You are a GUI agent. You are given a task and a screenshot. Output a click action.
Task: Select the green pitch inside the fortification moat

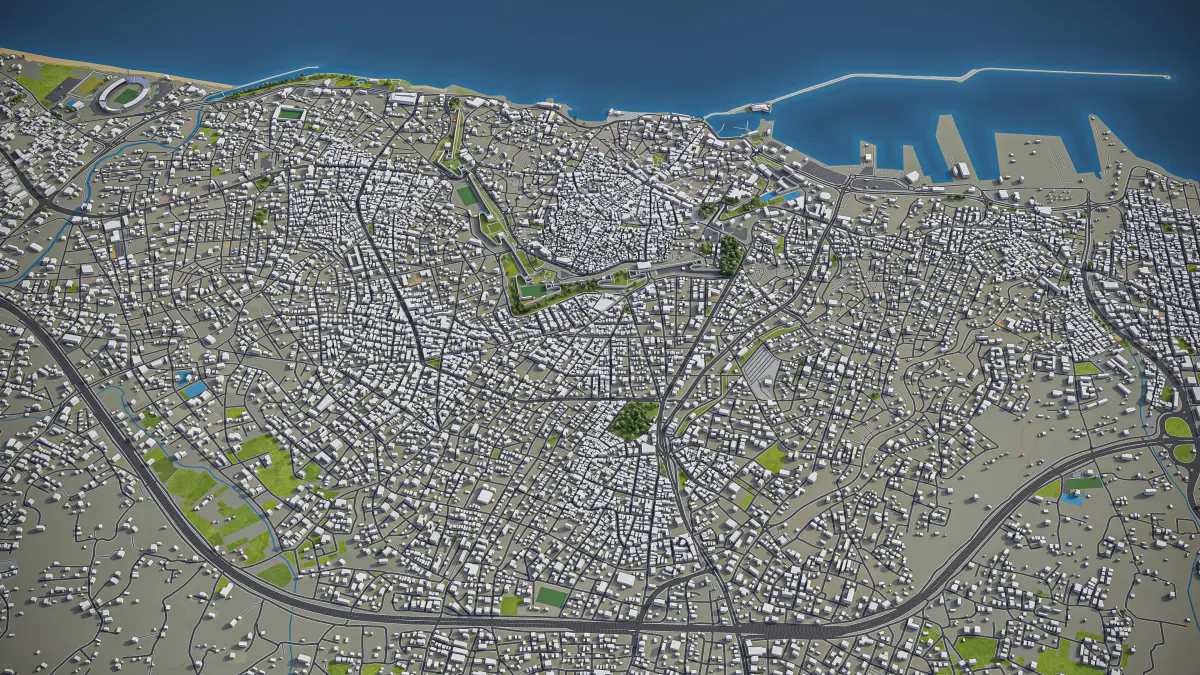533,291
